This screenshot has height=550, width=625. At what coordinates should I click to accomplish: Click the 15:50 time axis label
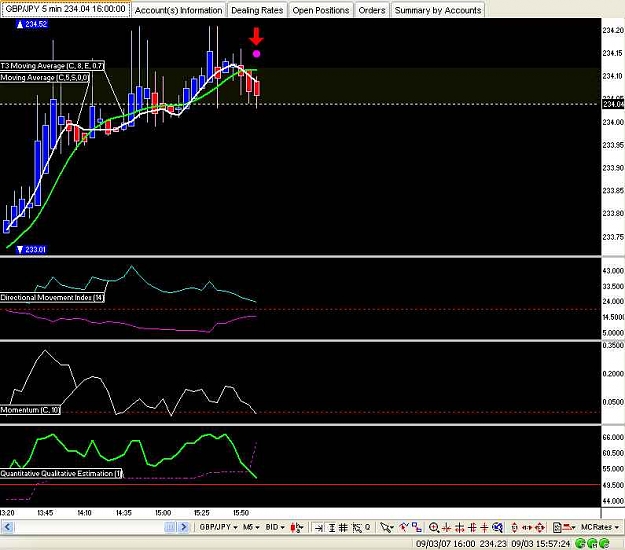click(241, 513)
